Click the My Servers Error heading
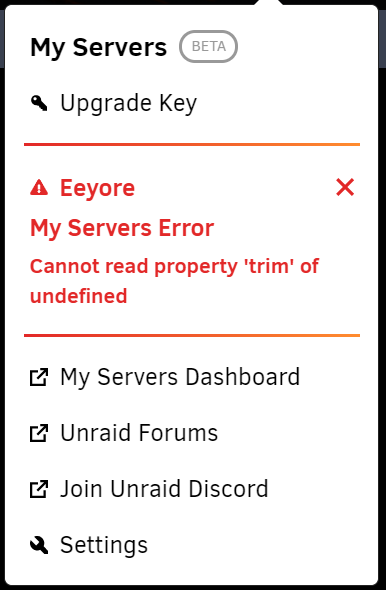The height and width of the screenshot is (590, 386). pos(122,228)
